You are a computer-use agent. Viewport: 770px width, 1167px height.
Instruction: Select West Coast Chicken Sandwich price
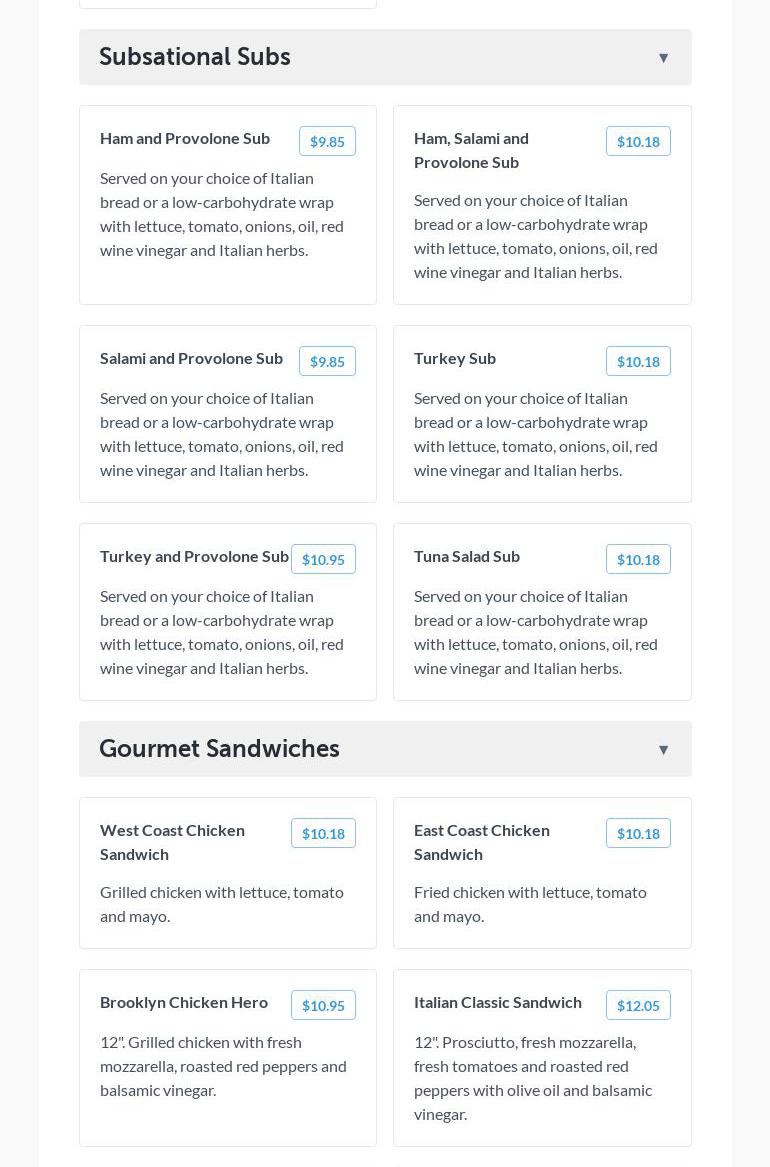(x=323, y=833)
